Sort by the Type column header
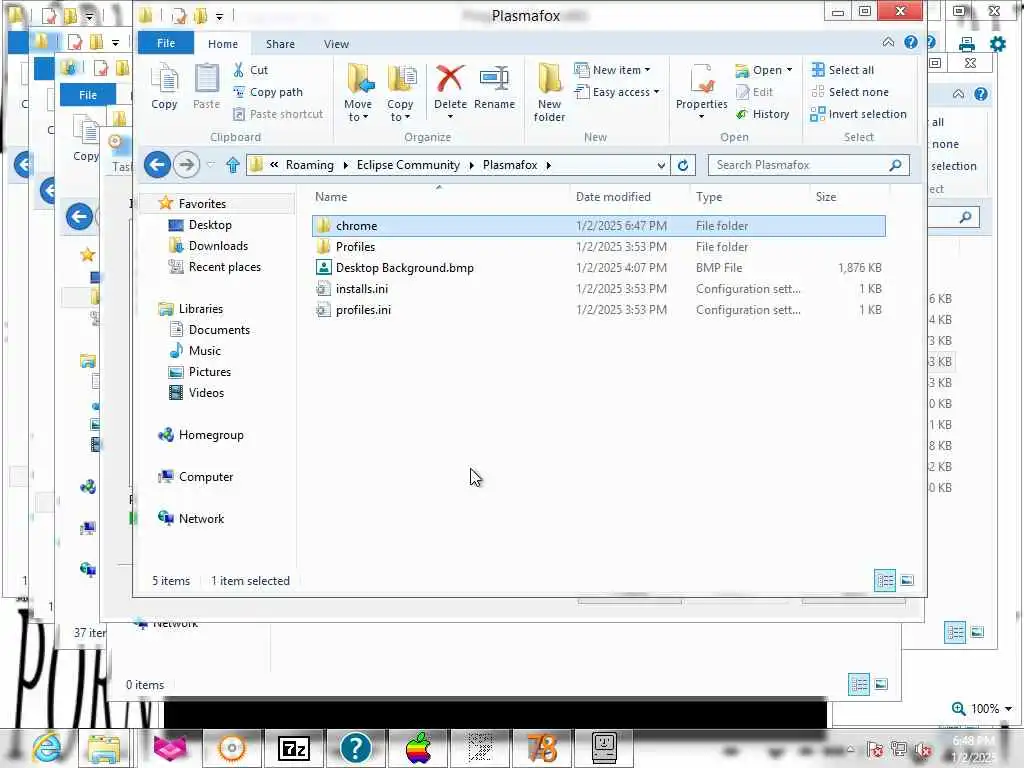Screen dimensions: 1024x768 749,197
